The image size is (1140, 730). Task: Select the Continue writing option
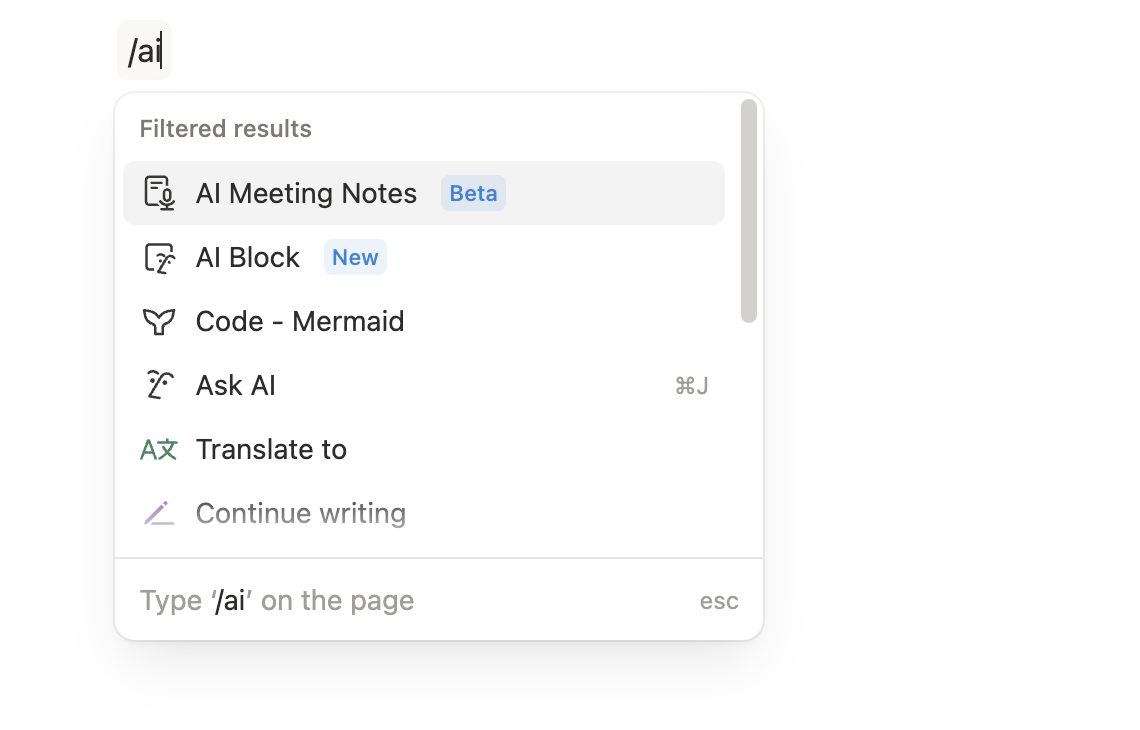301,514
